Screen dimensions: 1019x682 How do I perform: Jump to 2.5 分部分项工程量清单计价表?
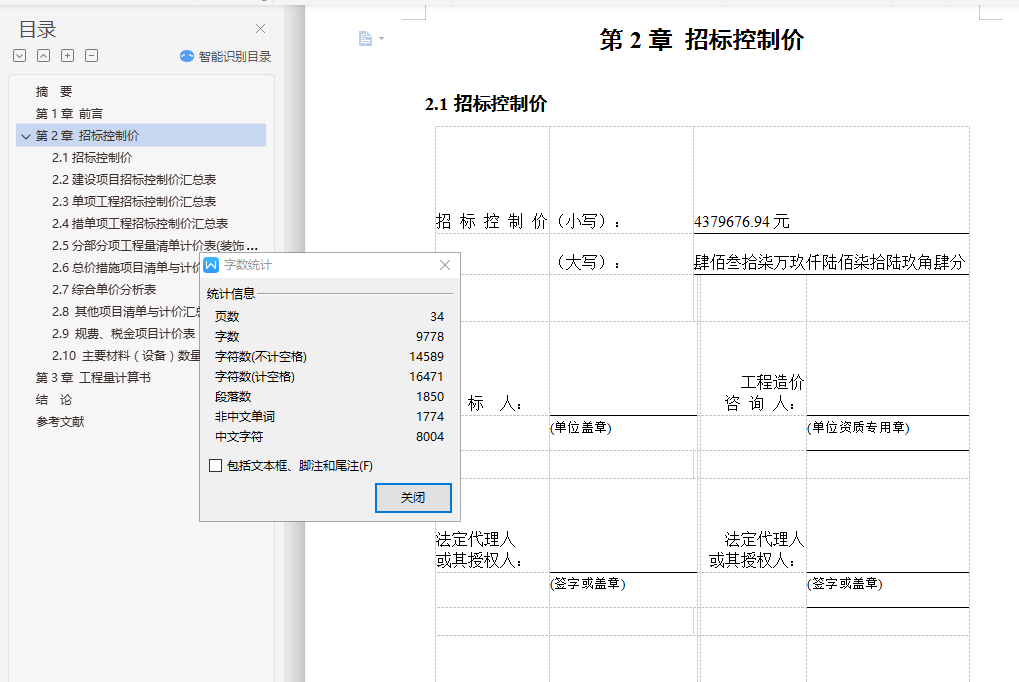click(155, 246)
